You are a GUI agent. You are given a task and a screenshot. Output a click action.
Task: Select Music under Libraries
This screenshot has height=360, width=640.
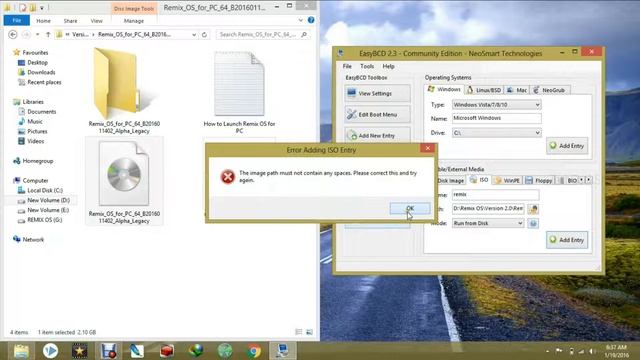tap(34, 121)
